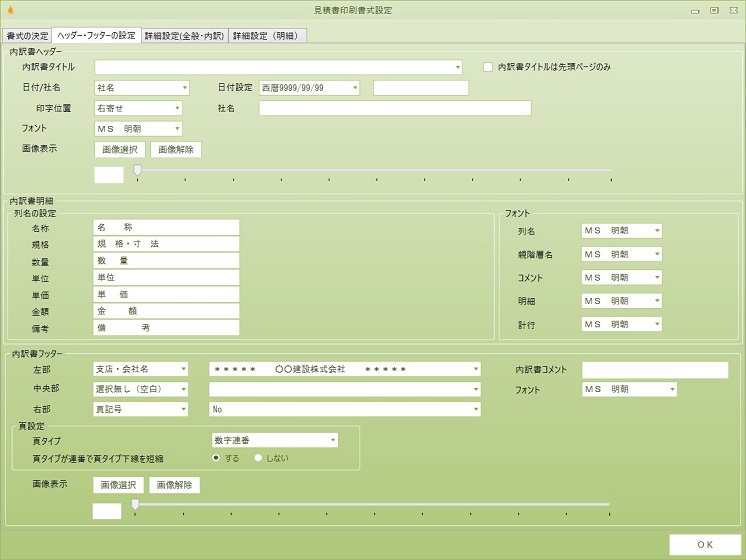Open the 詳細設定(全般・内訳) tab
Image resolution: width=746 pixels, height=560 pixels.
[x=185, y=36]
